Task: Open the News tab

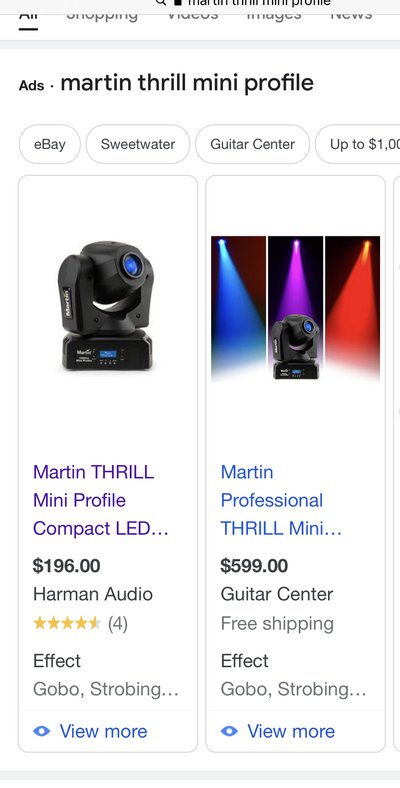Action: pos(351,15)
